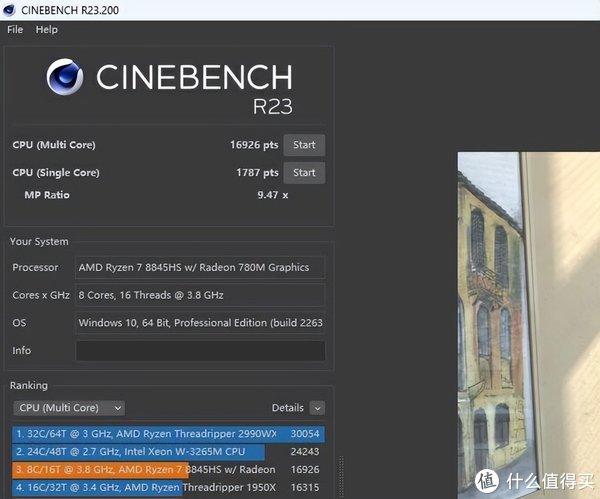
Task: Click the 16926 pts multi core score
Action: tap(254, 145)
